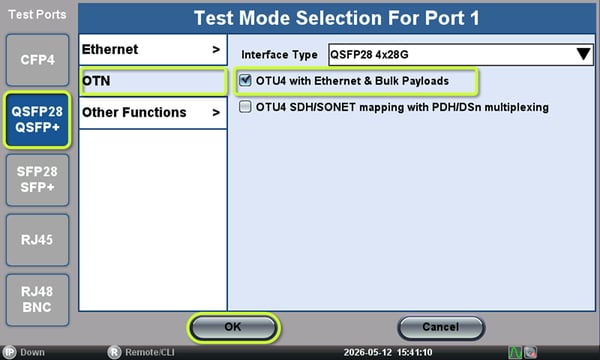Viewport: 600px width, 360px height.
Task: Click the 'Interface Type' label
Action: [x=279, y=55]
